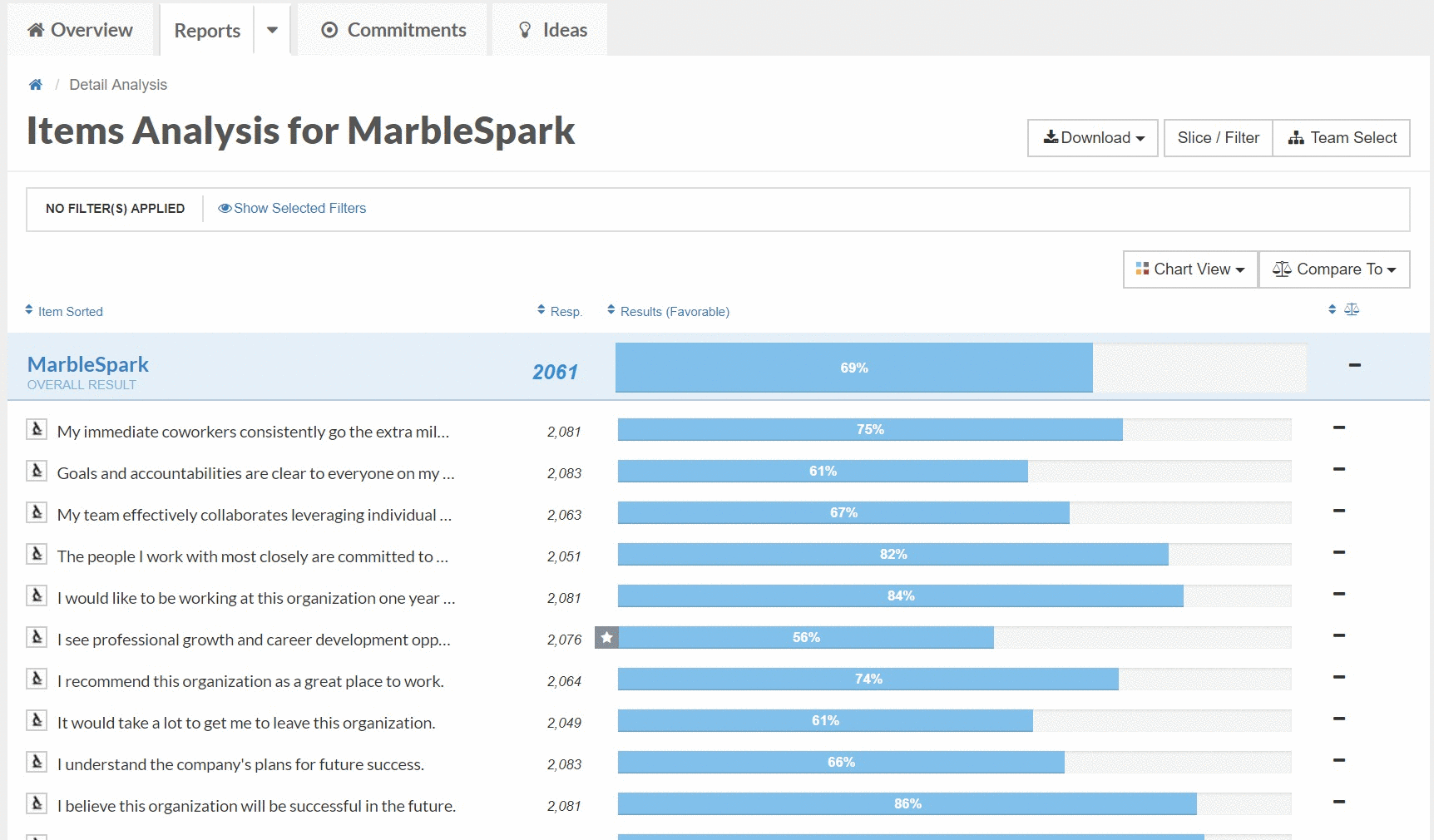Click the 2,049 response count
This screenshot has height=840, width=1434.
(564, 723)
